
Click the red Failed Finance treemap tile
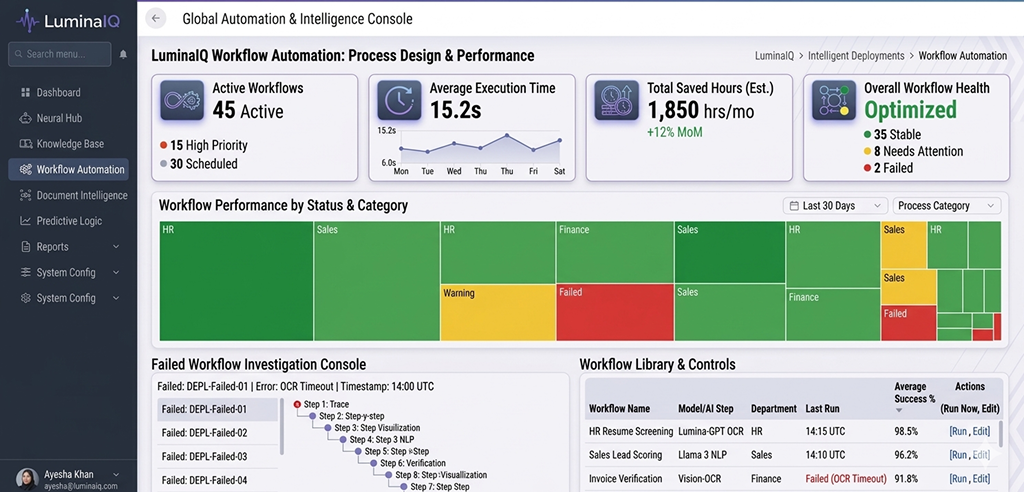click(x=614, y=313)
